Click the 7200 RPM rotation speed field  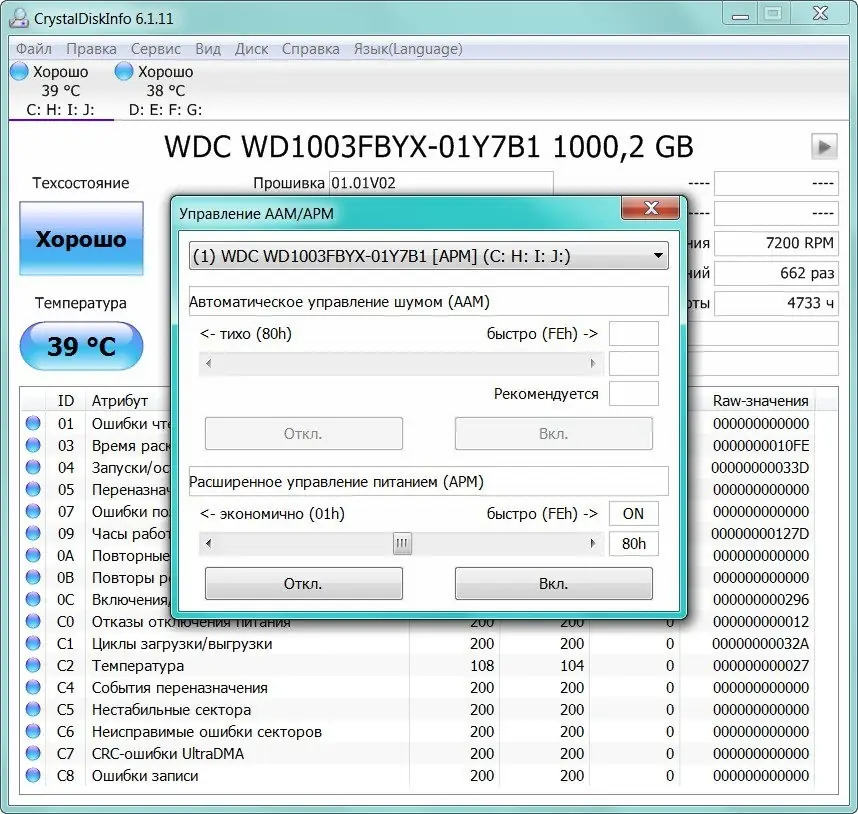(776, 243)
